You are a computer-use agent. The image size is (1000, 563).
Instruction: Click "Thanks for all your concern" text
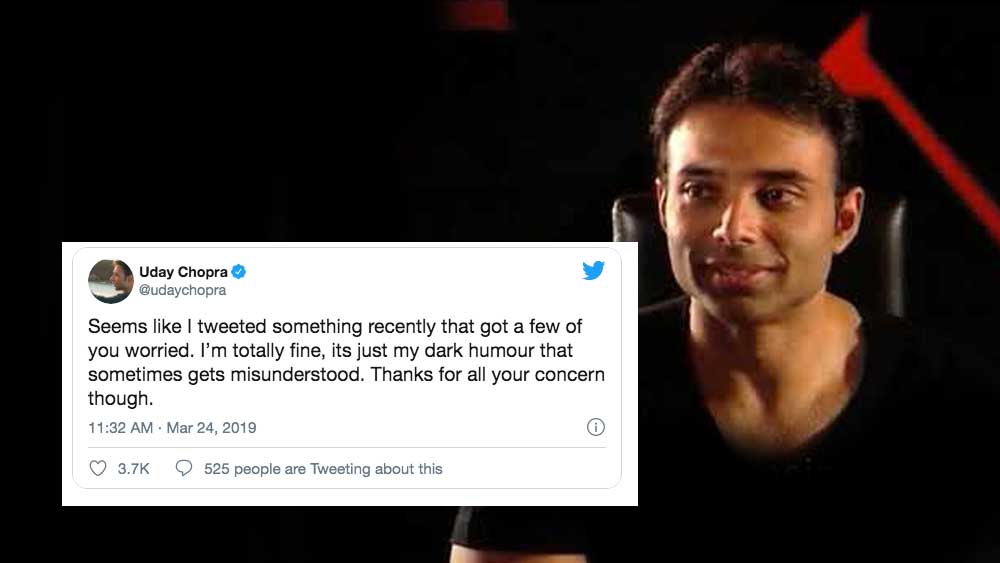coord(505,375)
